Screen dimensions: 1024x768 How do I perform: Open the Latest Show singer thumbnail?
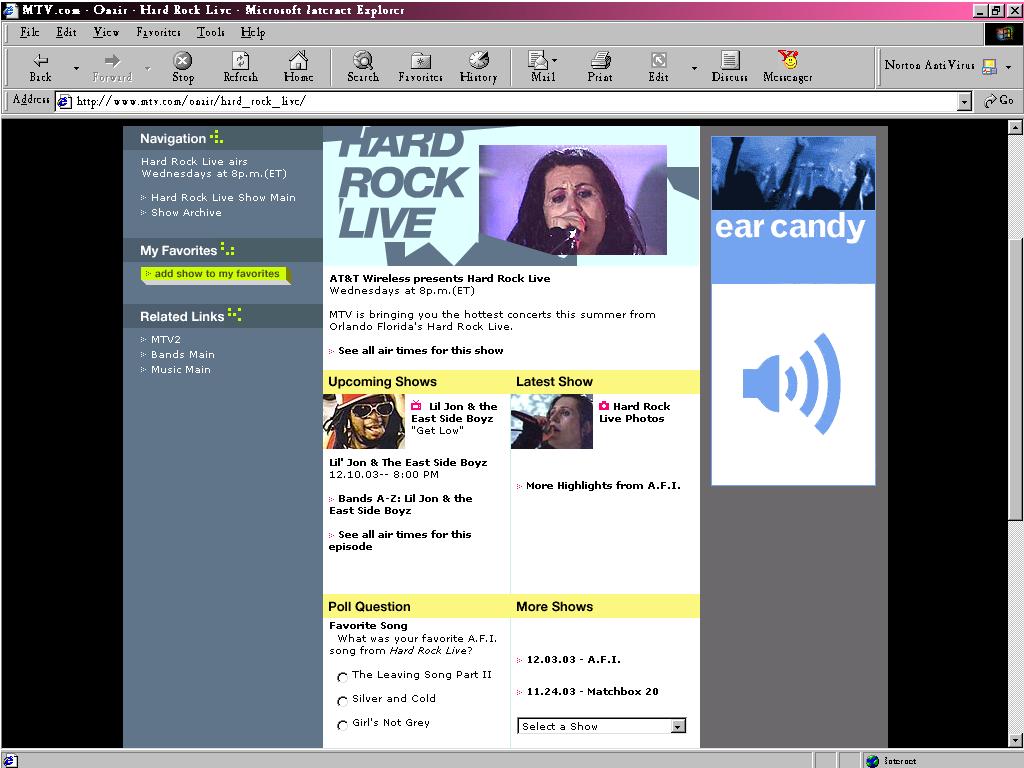(x=552, y=421)
